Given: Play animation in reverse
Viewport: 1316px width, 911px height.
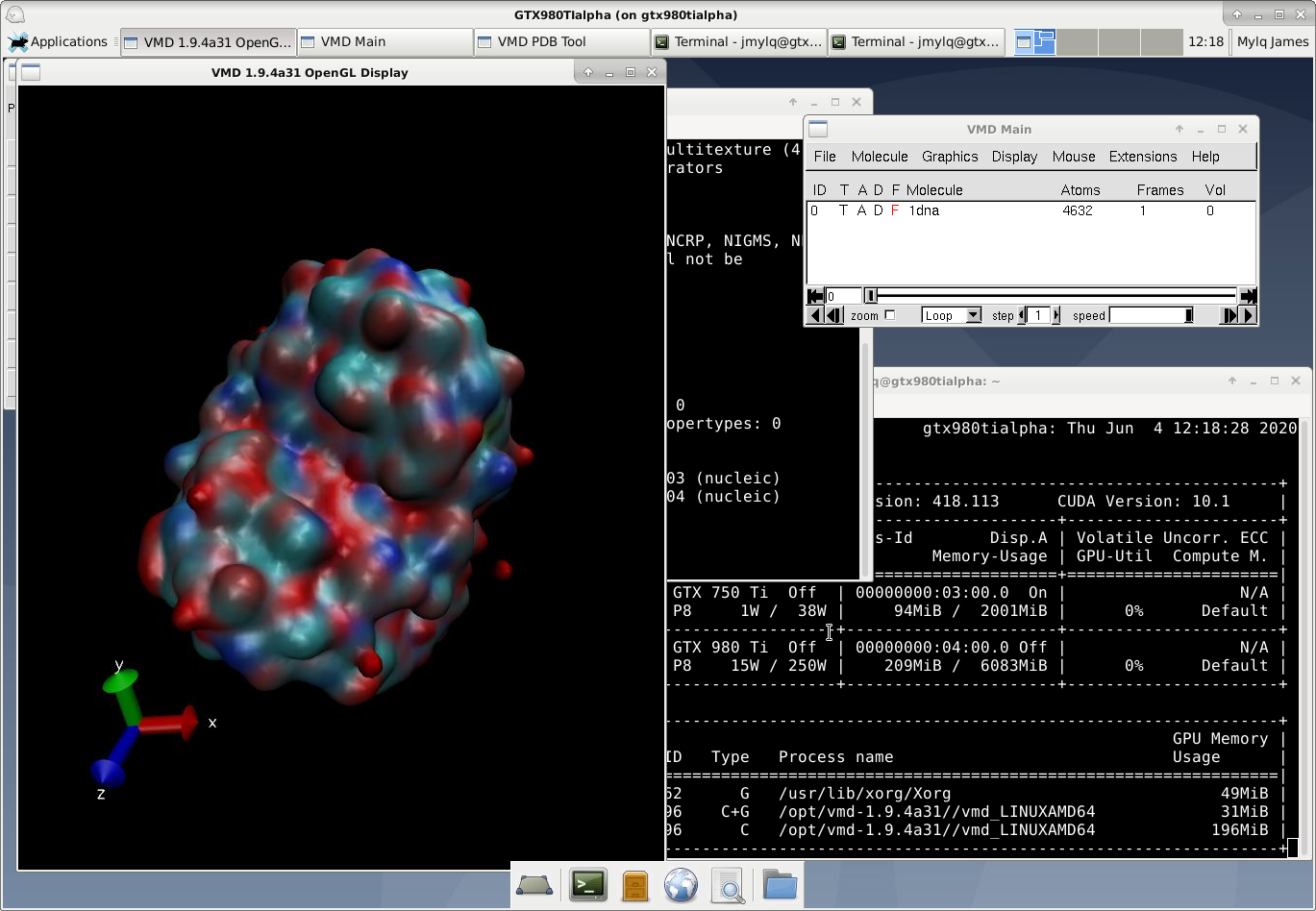Looking at the screenshot, I should point(815,315).
